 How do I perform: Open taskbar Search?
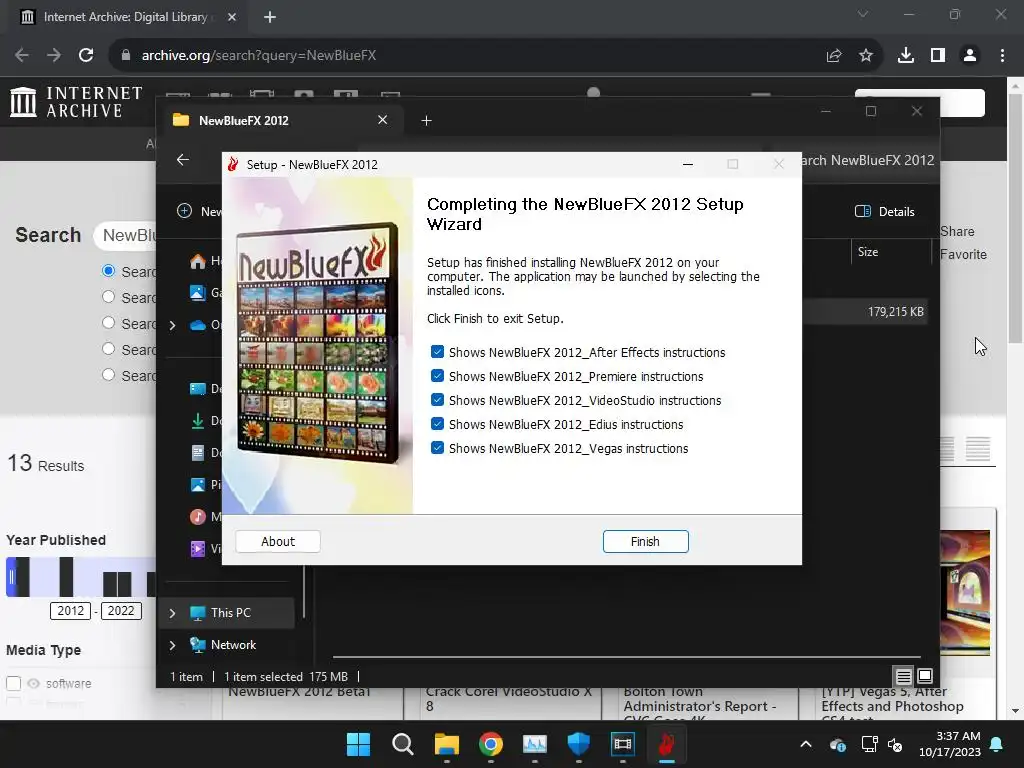click(x=402, y=744)
